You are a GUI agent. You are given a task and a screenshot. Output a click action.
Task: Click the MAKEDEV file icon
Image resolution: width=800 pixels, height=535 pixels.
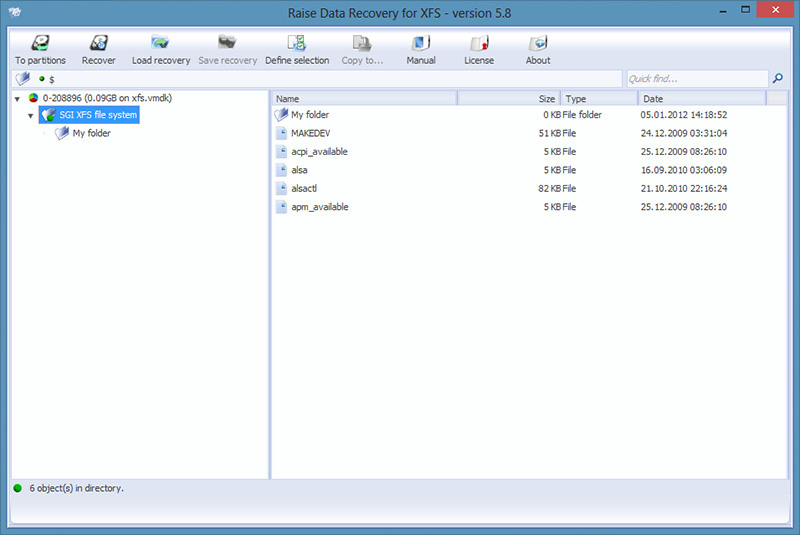coord(281,133)
